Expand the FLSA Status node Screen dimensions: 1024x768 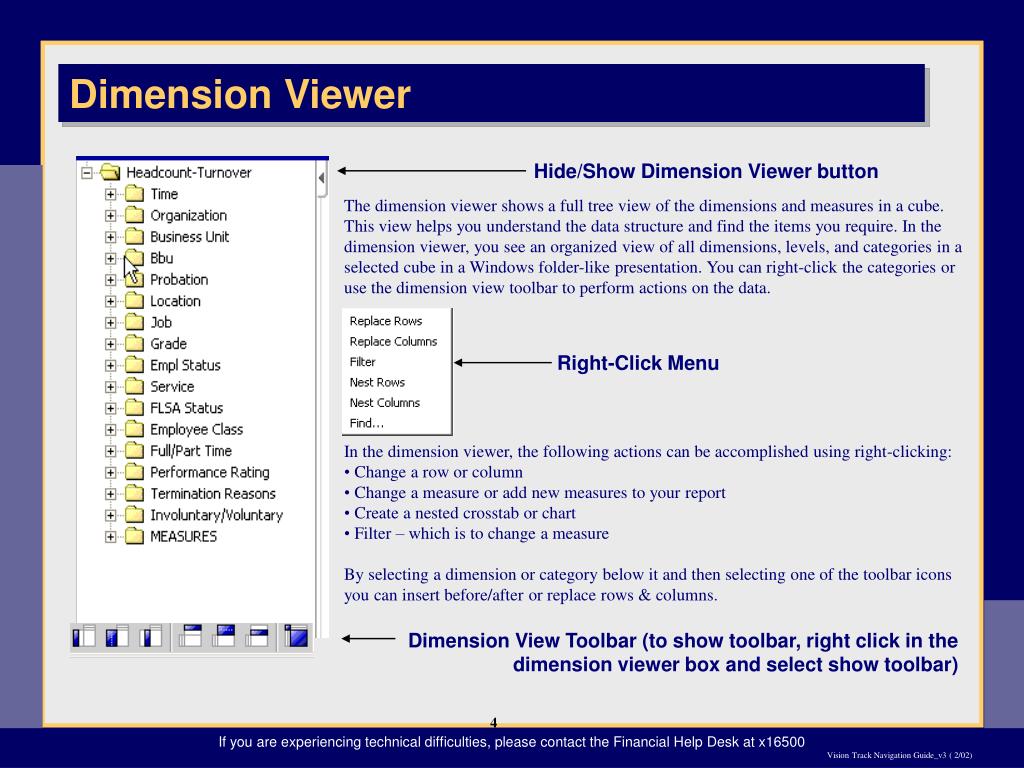[x=110, y=409]
